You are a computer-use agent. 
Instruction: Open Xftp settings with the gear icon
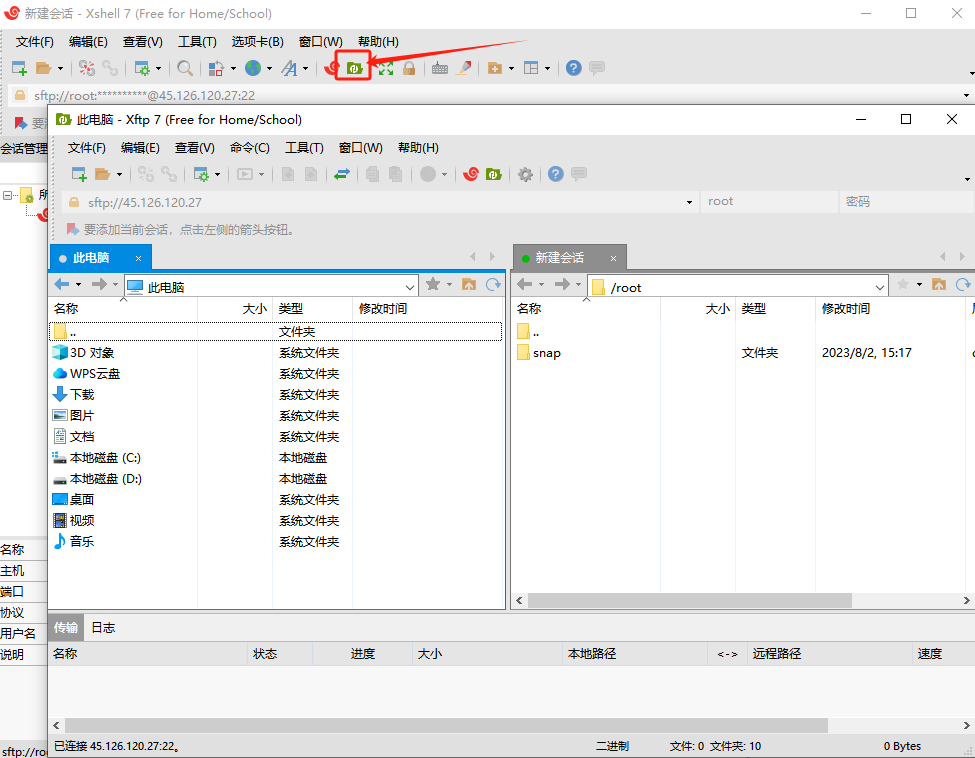click(x=524, y=174)
